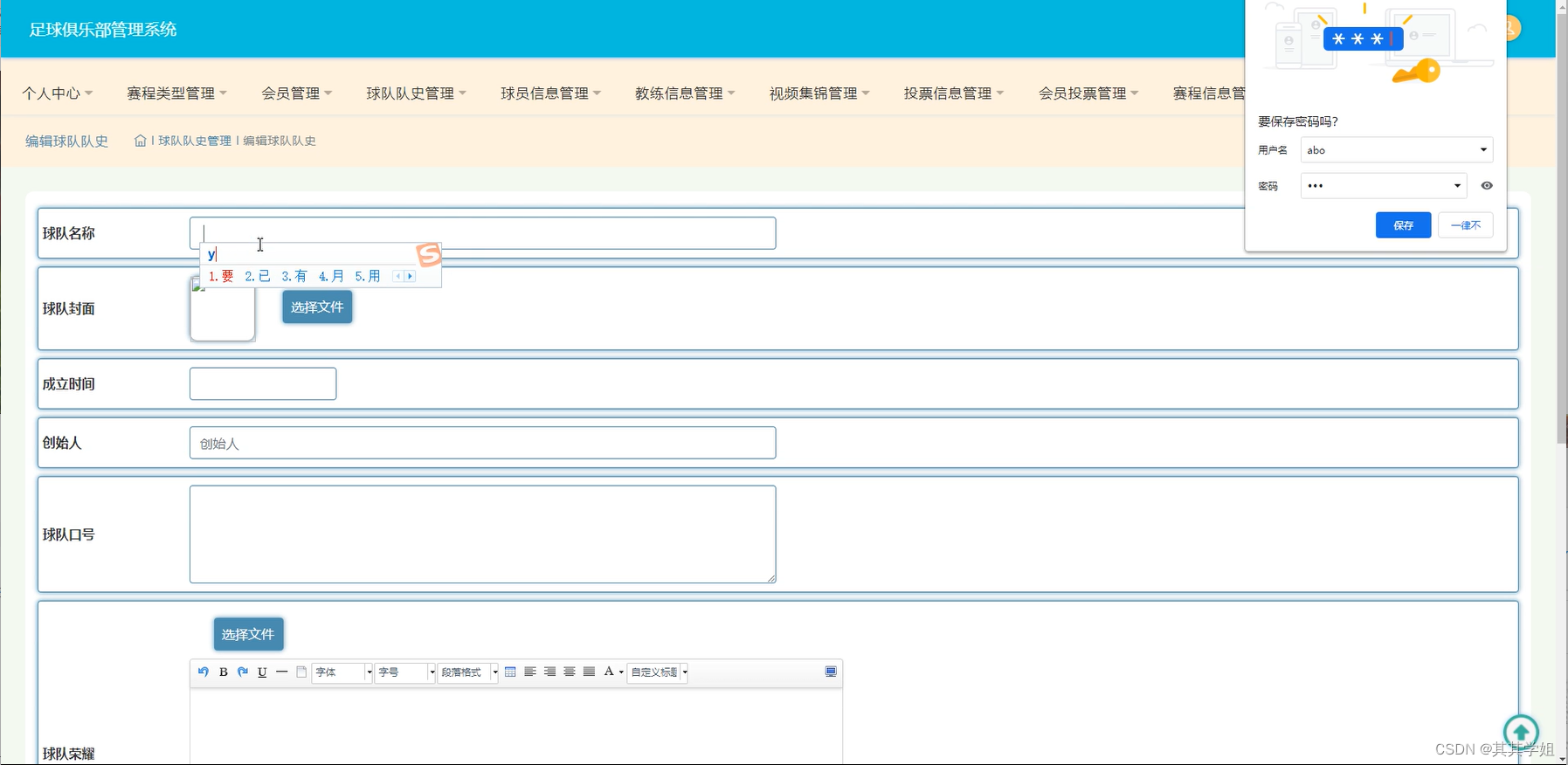Click the back-to-top arrow button

(1521, 732)
